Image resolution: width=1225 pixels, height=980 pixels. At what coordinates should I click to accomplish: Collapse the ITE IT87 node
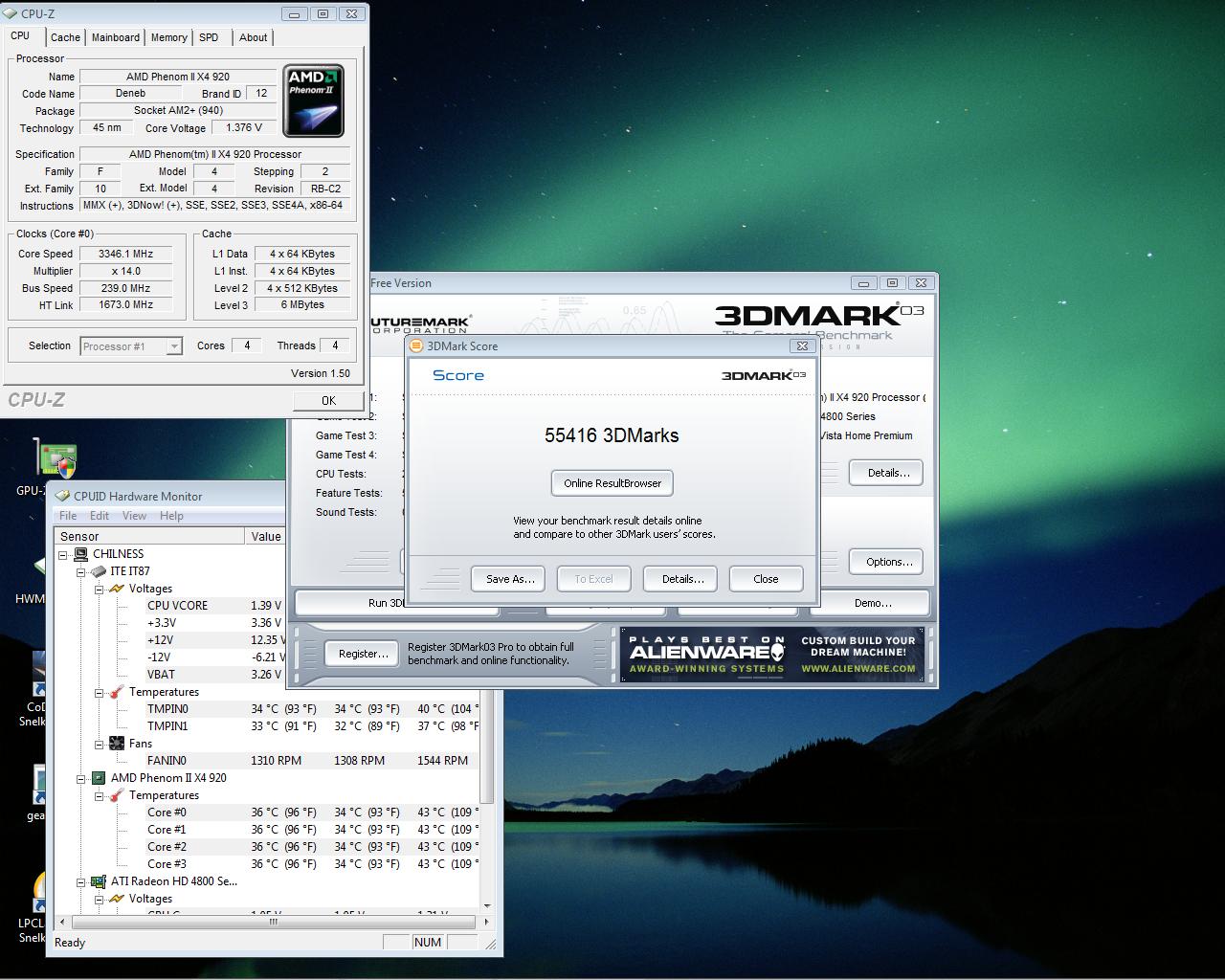81,571
